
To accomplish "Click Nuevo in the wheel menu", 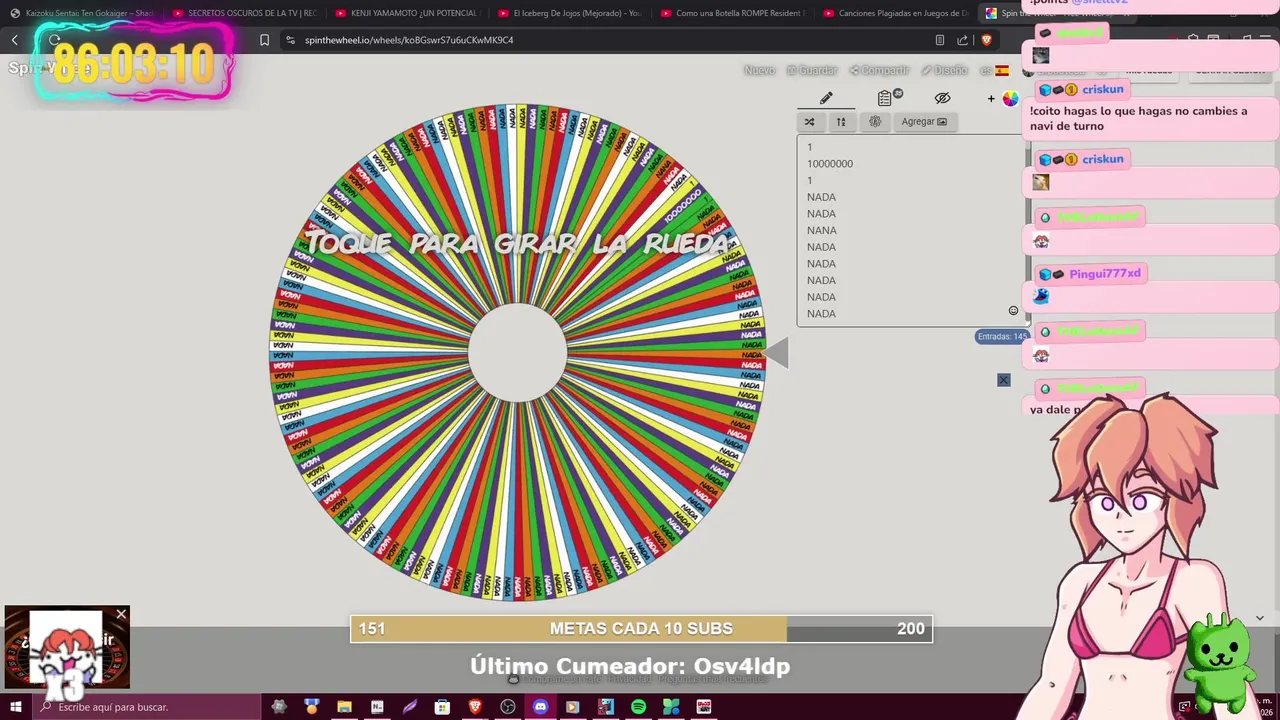I will point(759,70).
